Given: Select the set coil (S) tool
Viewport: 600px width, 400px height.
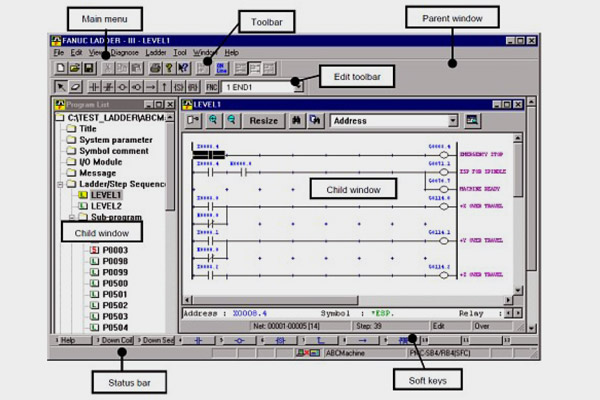Looking at the screenshot, I should click(x=179, y=87).
